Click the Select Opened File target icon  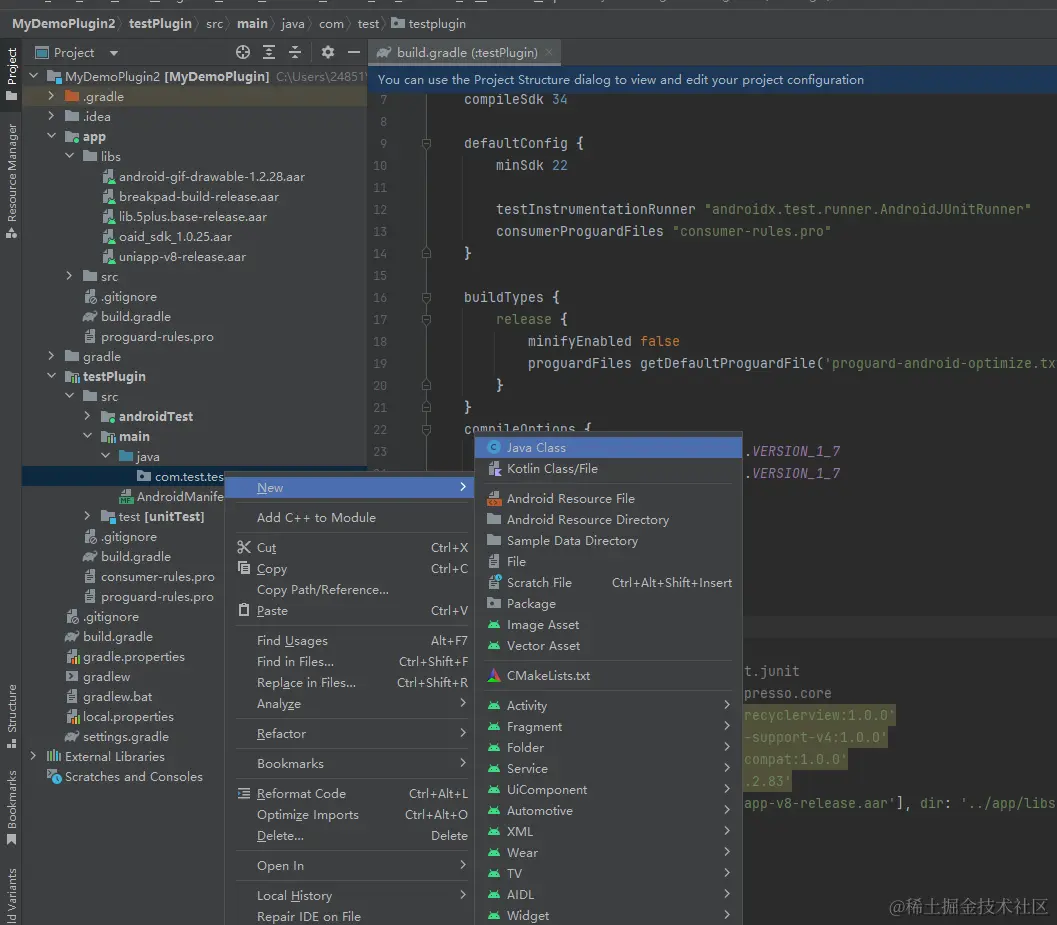[x=243, y=52]
